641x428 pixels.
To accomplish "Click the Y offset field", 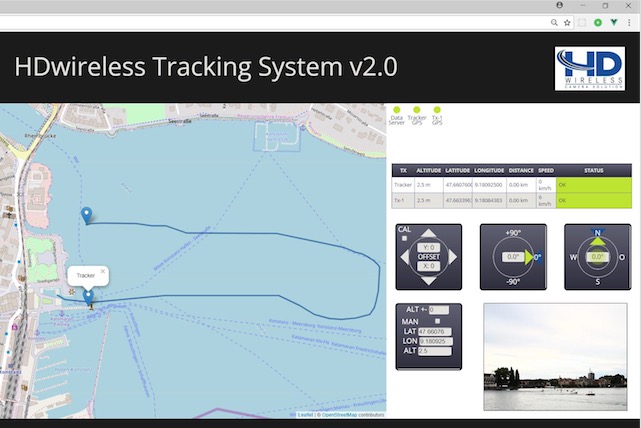I will click(428, 247).
